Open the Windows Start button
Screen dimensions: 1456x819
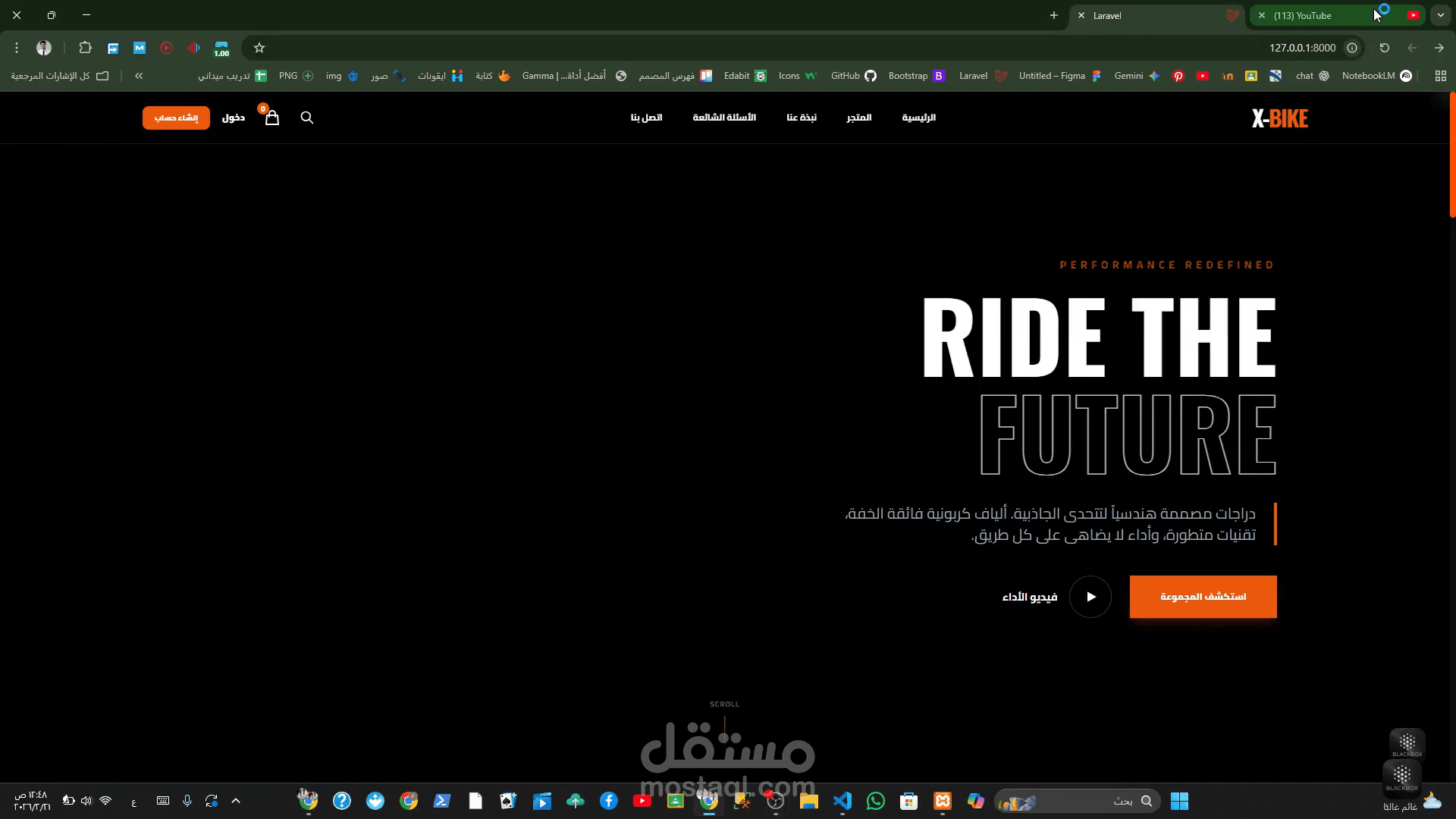tap(1179, 801)
